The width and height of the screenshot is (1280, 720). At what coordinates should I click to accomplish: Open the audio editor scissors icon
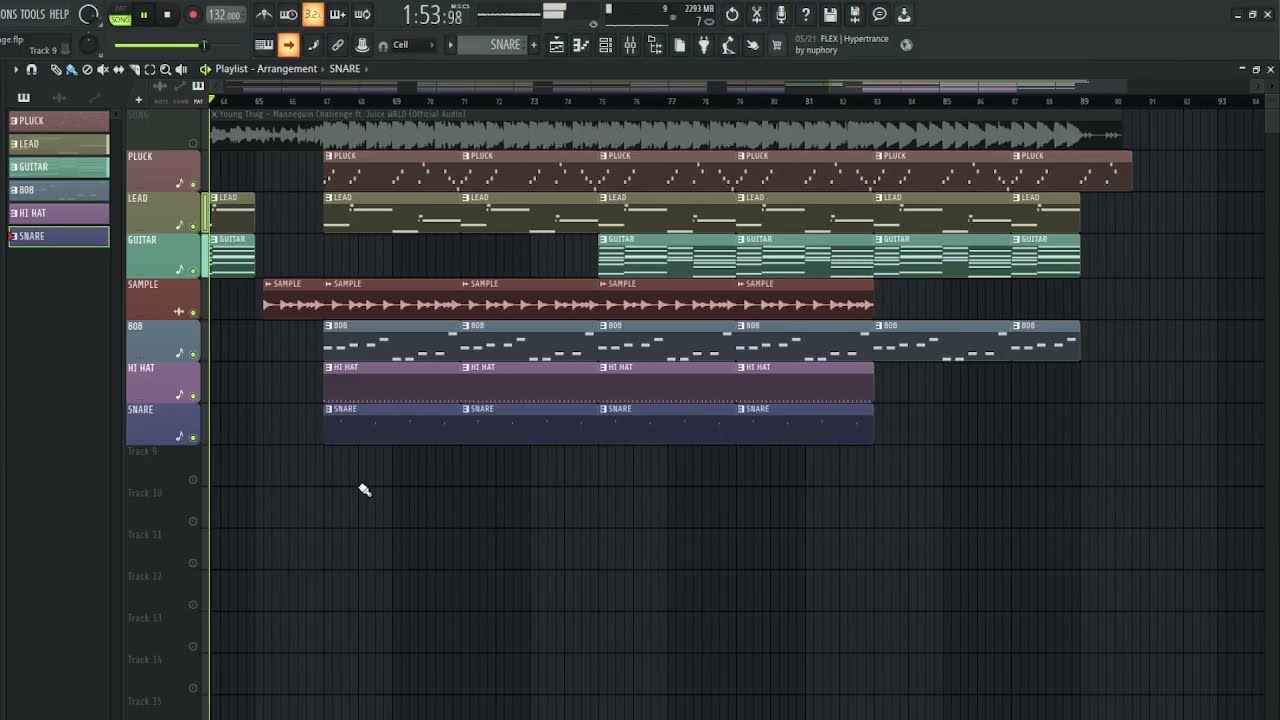pos(757,14)
